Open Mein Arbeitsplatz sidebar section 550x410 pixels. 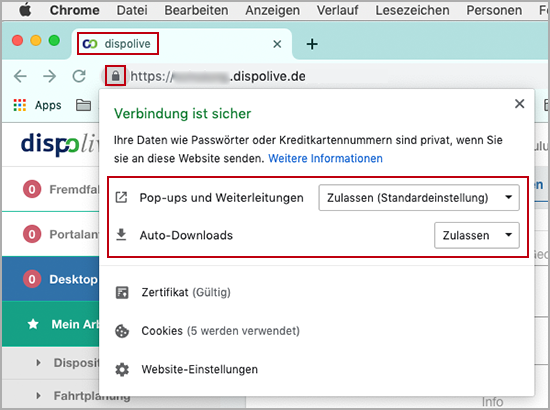click(51, 324)
